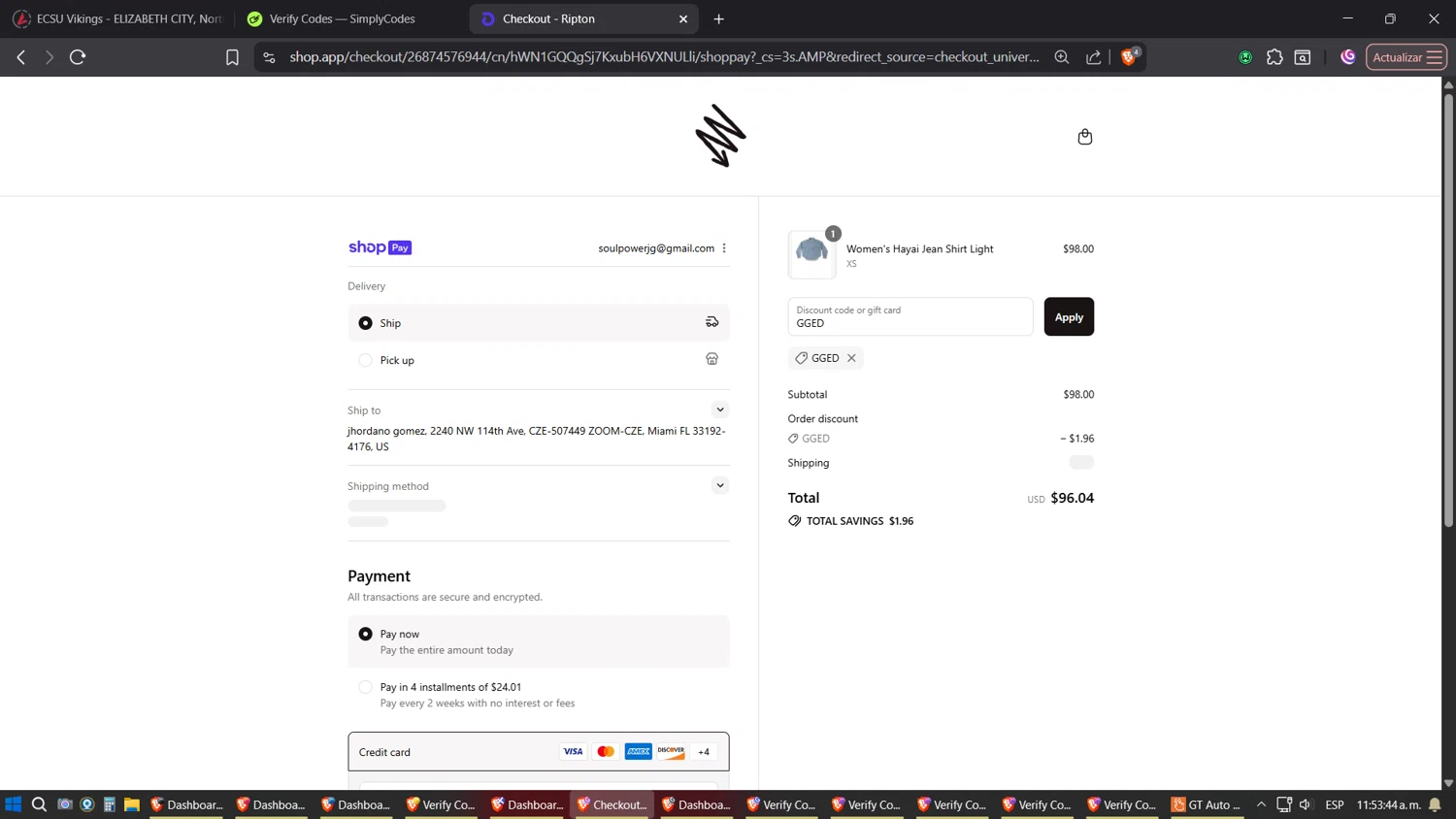Go back to the previous page
This screenshot has height=819, width=1456.
tap(21, 57)
